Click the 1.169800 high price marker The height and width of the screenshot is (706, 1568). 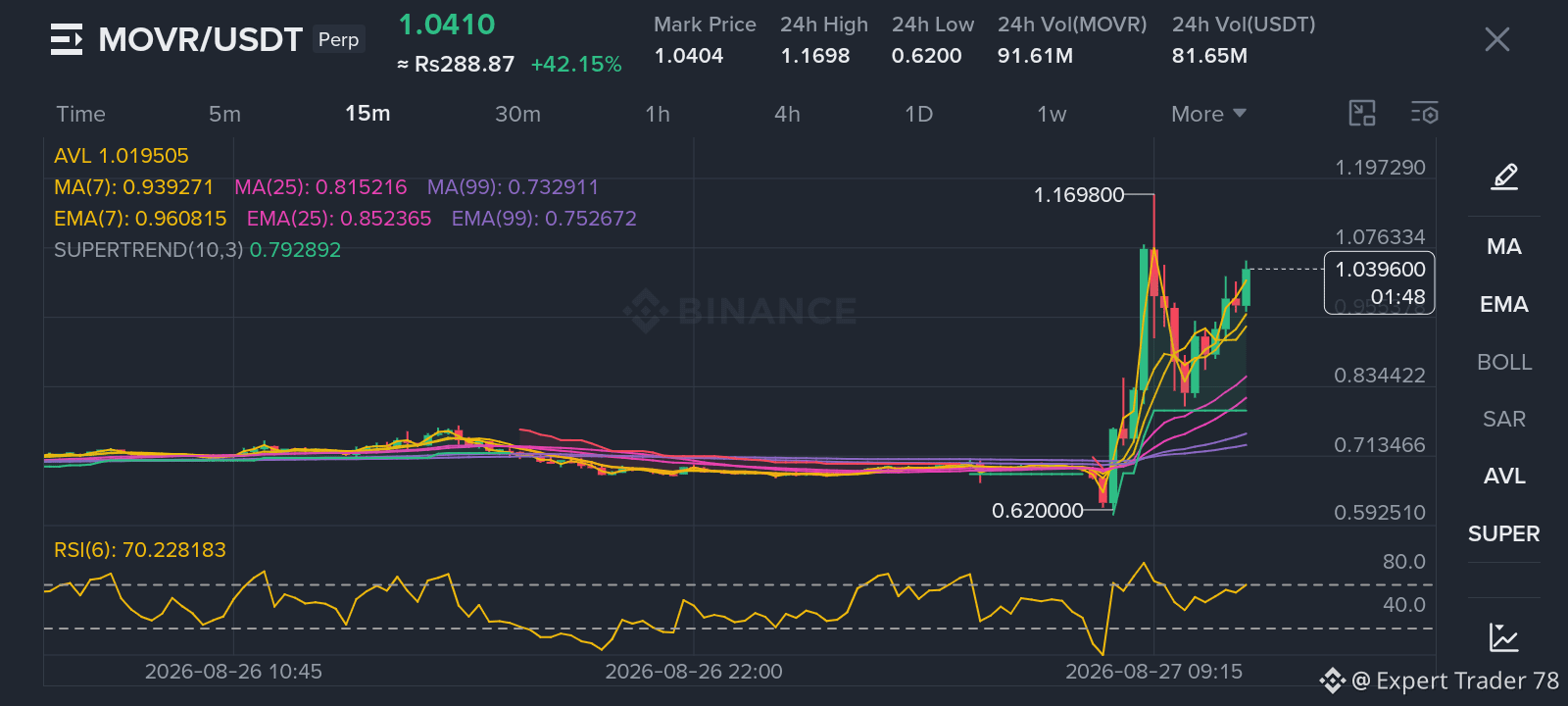[1079, 195]
